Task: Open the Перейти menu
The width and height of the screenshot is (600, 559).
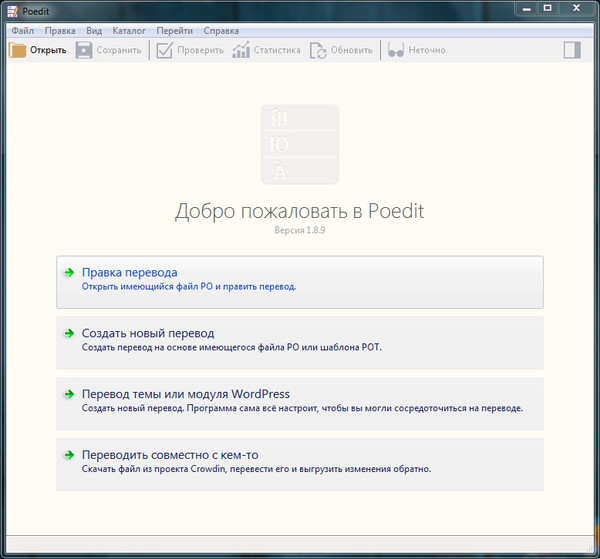Action: [x=174, y=31]
